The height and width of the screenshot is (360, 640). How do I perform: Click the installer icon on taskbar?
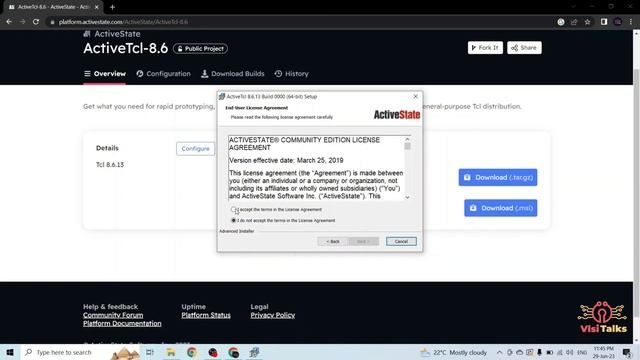(255, 352)
